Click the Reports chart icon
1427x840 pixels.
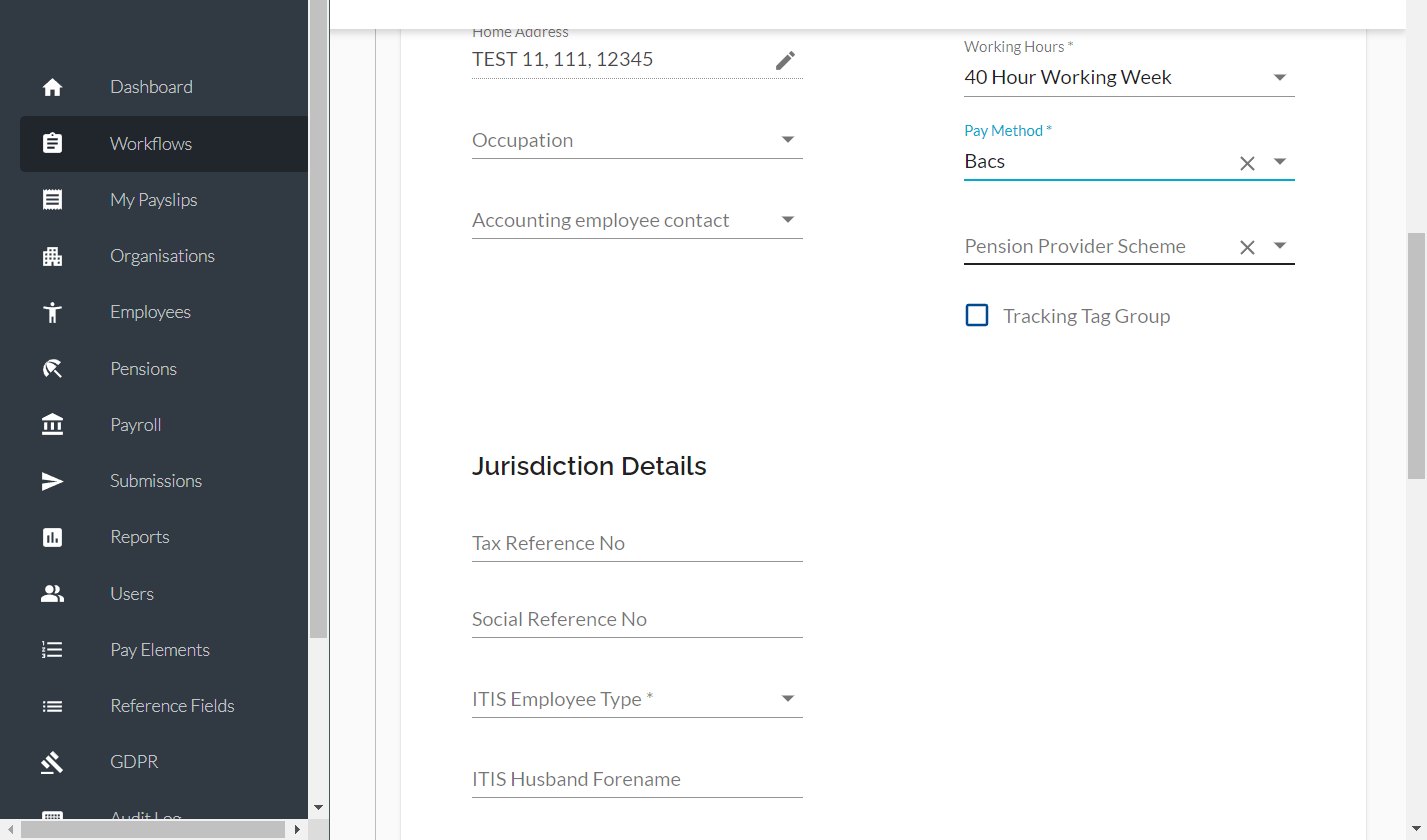53,537
